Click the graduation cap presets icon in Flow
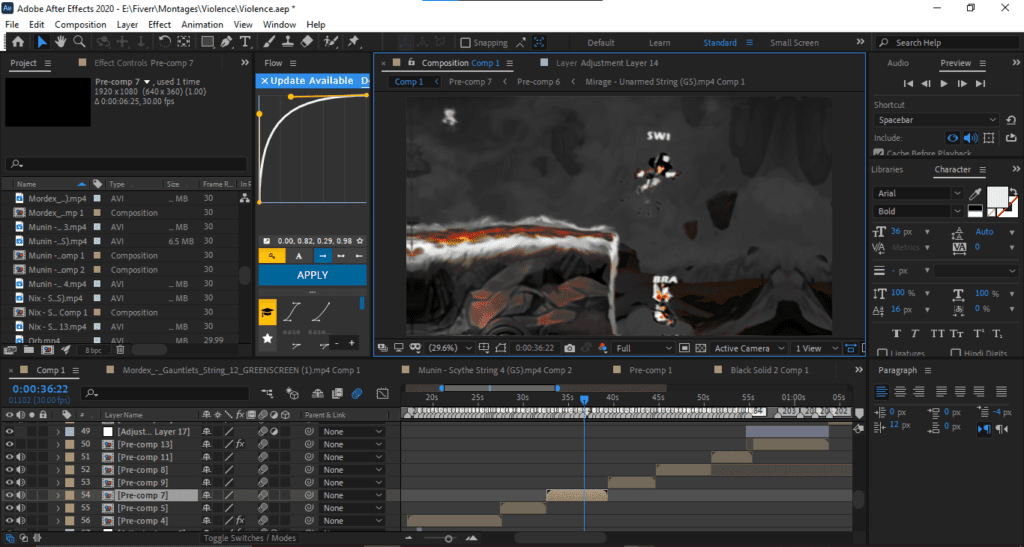This screenshot has width=1024, height=547. (x=268, y=313)
